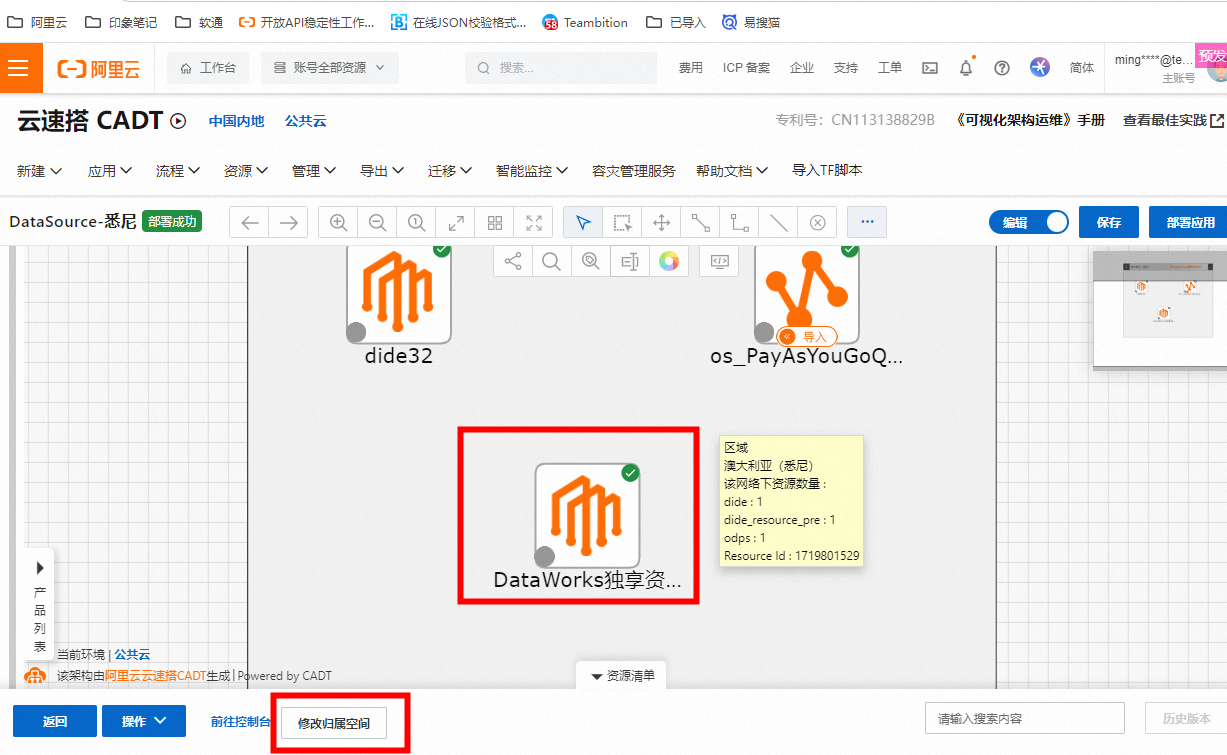Select the diagonal connector tool
Viewport: 1227px width, 755px height.
pos(700,222)
